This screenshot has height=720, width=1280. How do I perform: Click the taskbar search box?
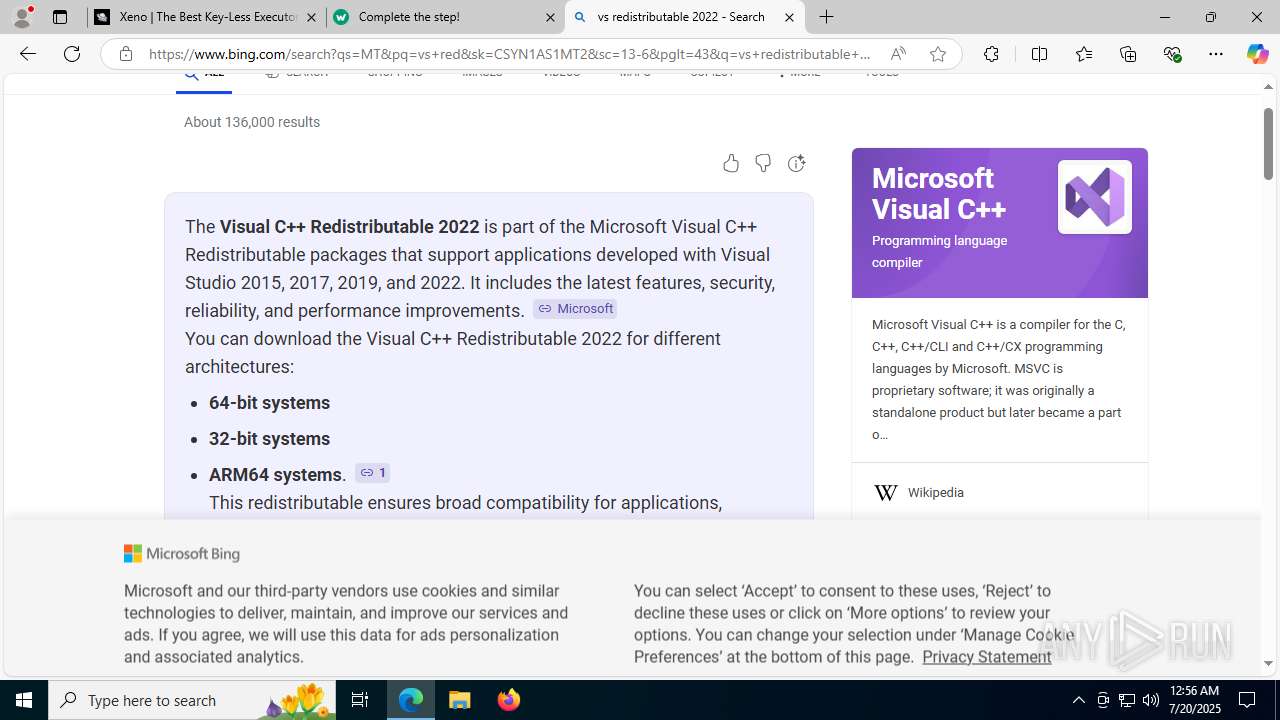(192, 700)
